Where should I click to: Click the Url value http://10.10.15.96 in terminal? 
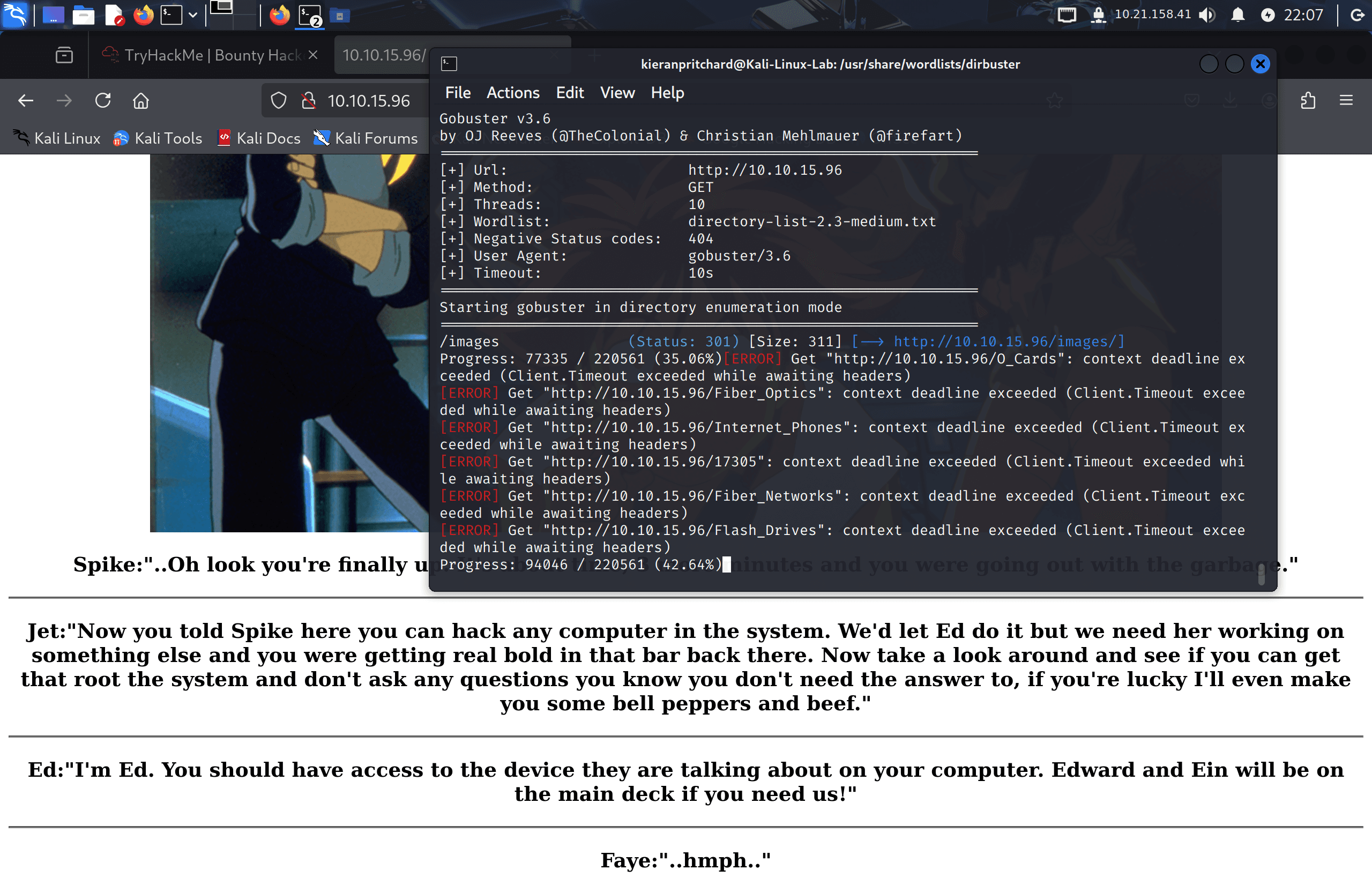pos(764,170)
